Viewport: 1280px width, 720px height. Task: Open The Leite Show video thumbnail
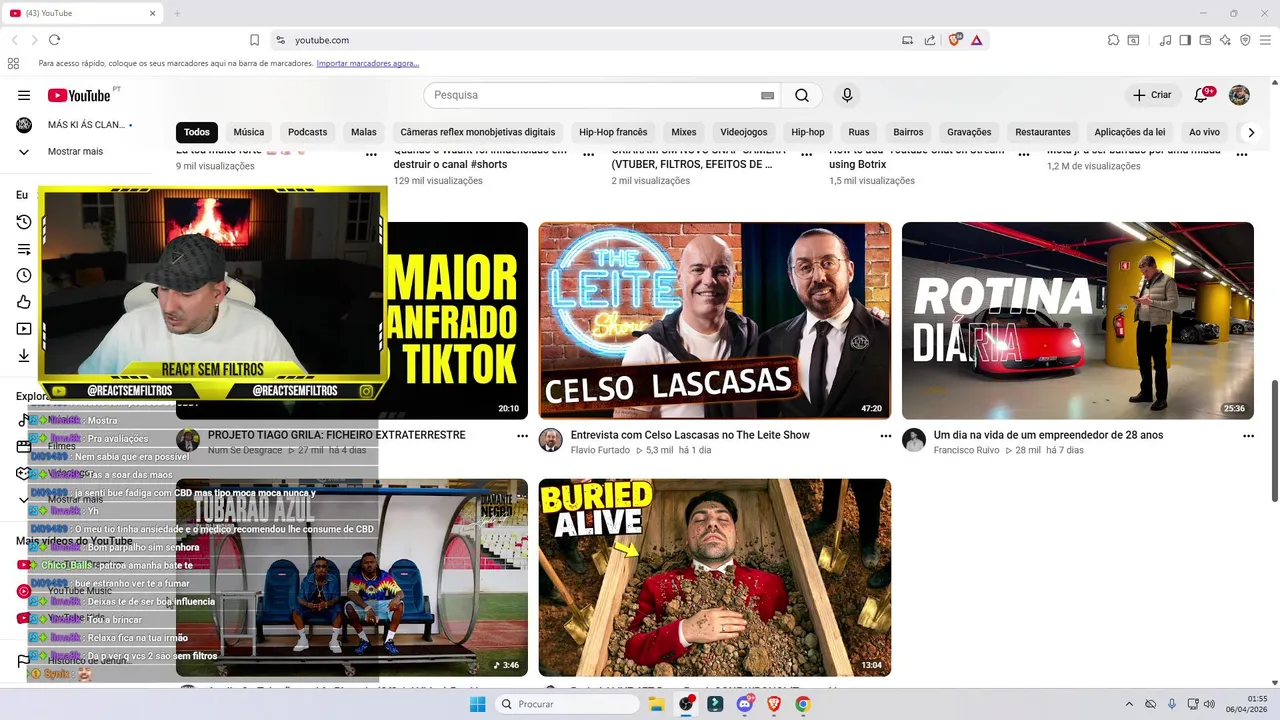coord(715,321)
